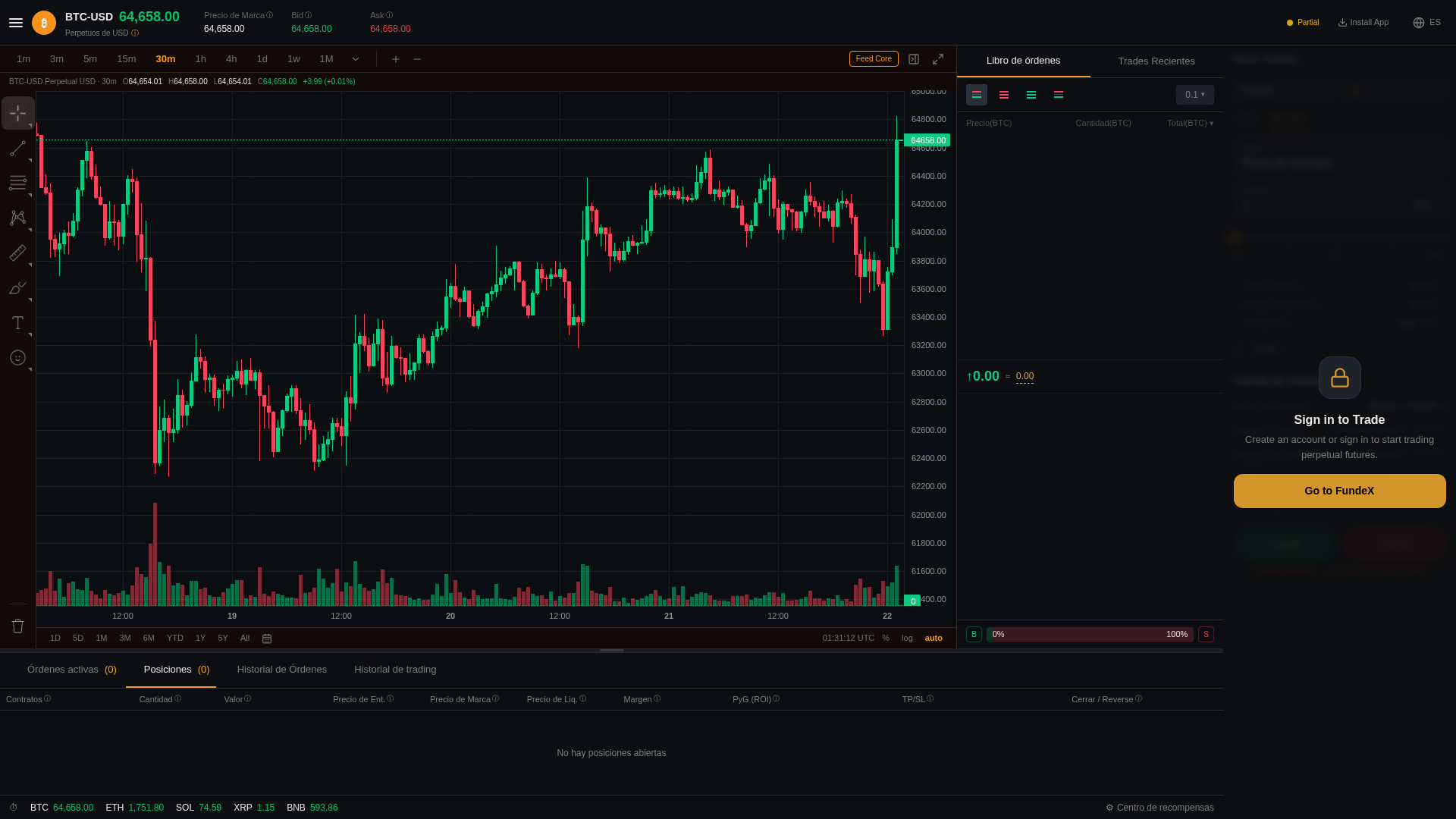
Task: Click the Go to FundeX button
Action: [1340, 491]
